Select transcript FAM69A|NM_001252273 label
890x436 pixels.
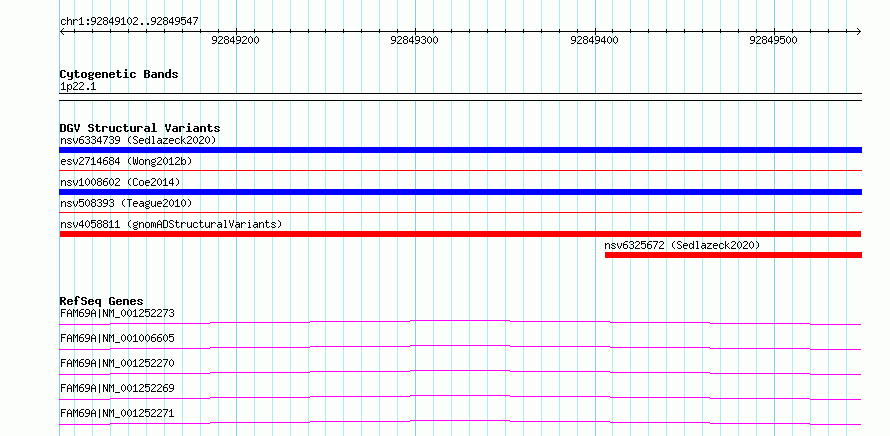(117, 313)
